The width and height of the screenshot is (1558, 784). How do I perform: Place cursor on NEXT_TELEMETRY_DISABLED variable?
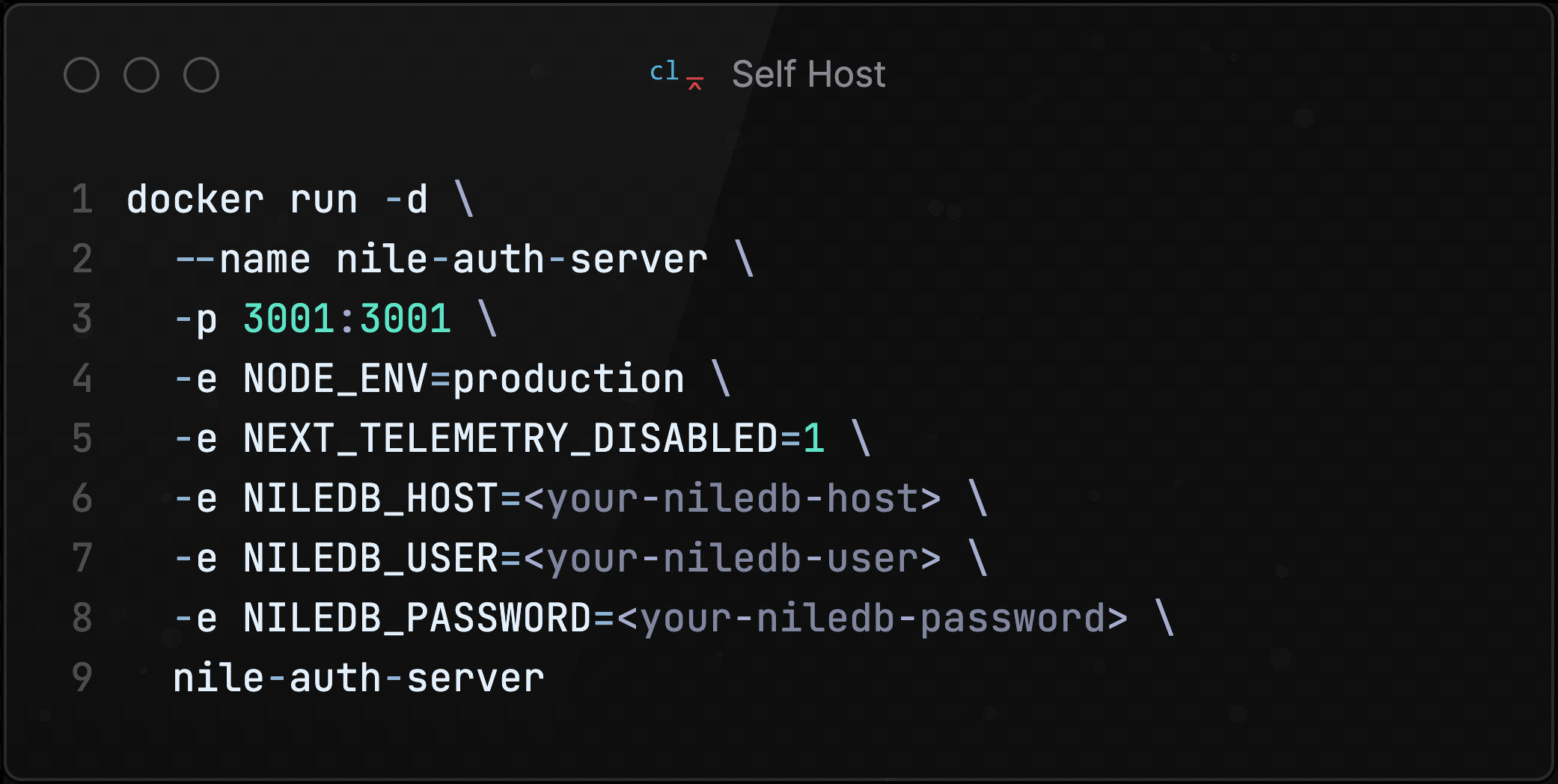pos(510,439)
